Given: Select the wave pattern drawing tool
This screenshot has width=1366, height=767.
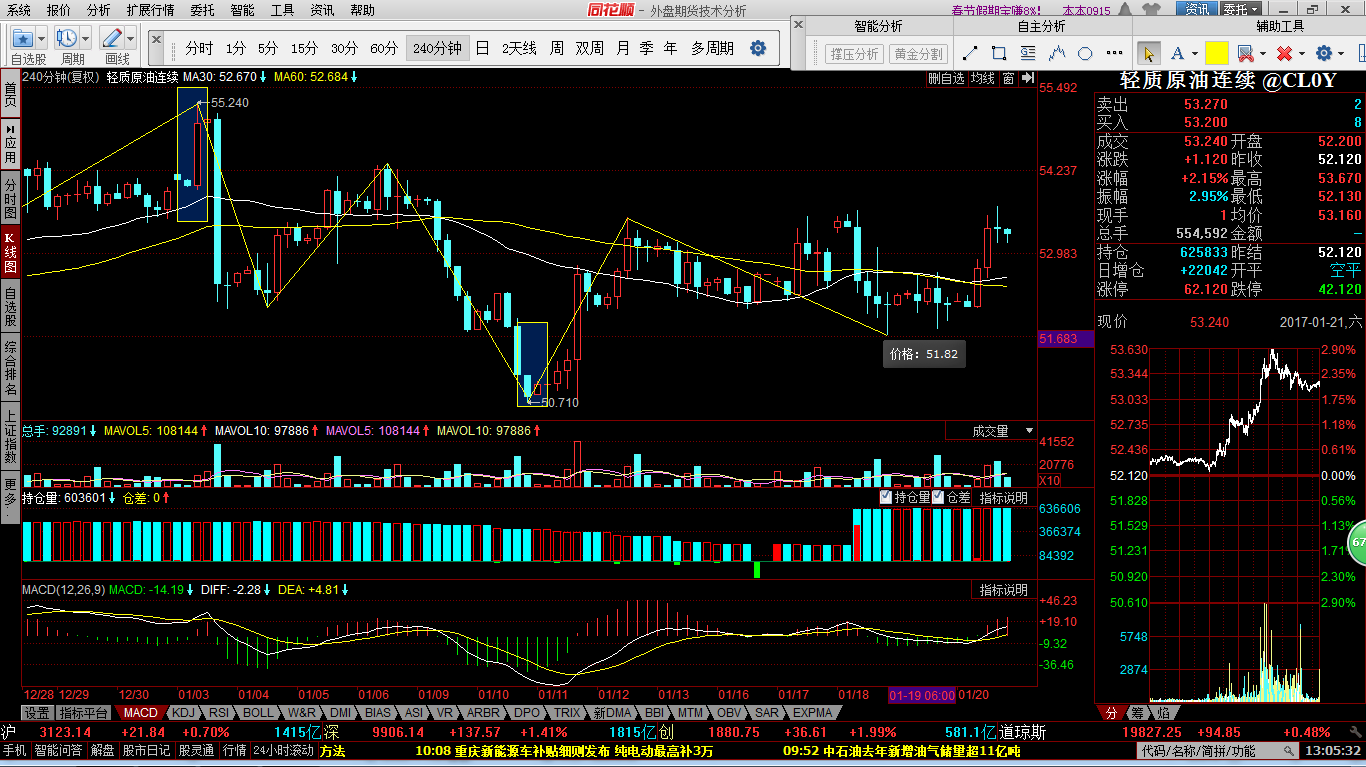Looking at the screenshot, I should click(x=1057, y=53).
